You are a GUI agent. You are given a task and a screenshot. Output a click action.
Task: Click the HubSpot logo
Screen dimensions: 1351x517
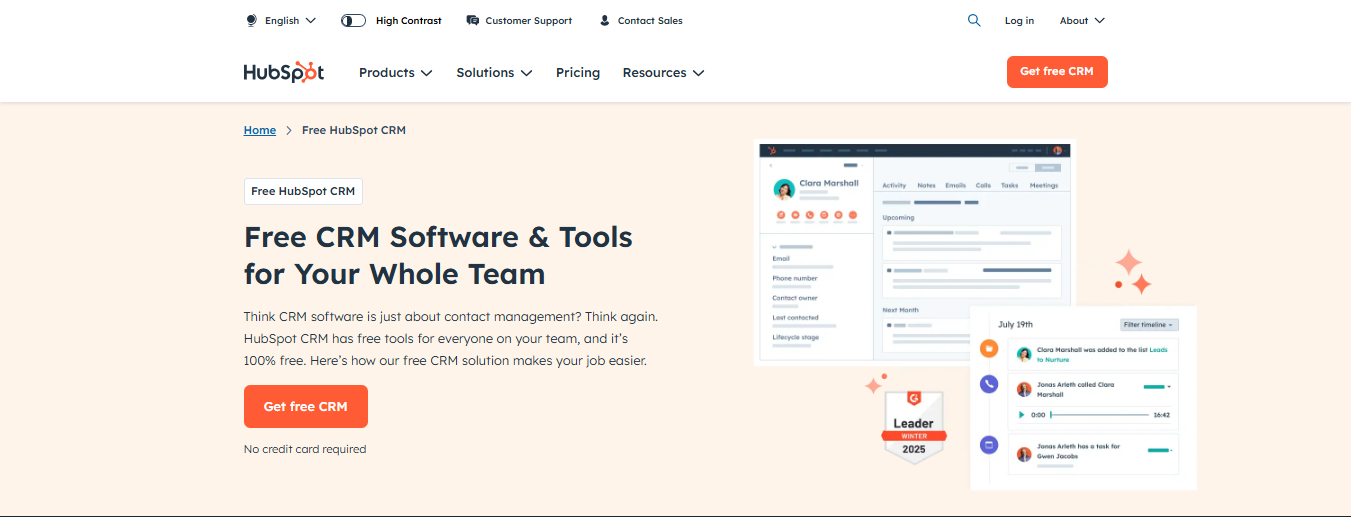284,72
